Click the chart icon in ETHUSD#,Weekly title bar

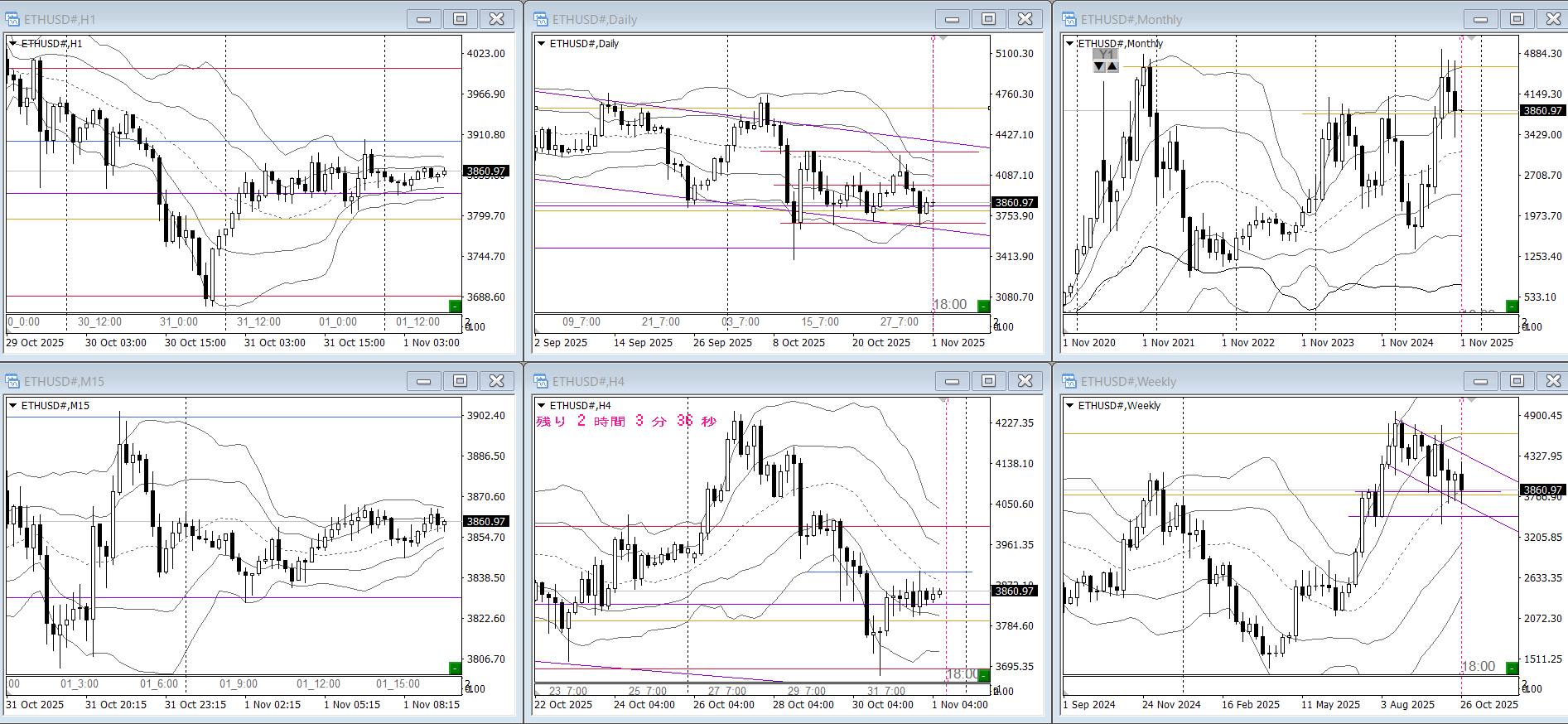[1069, 381]
